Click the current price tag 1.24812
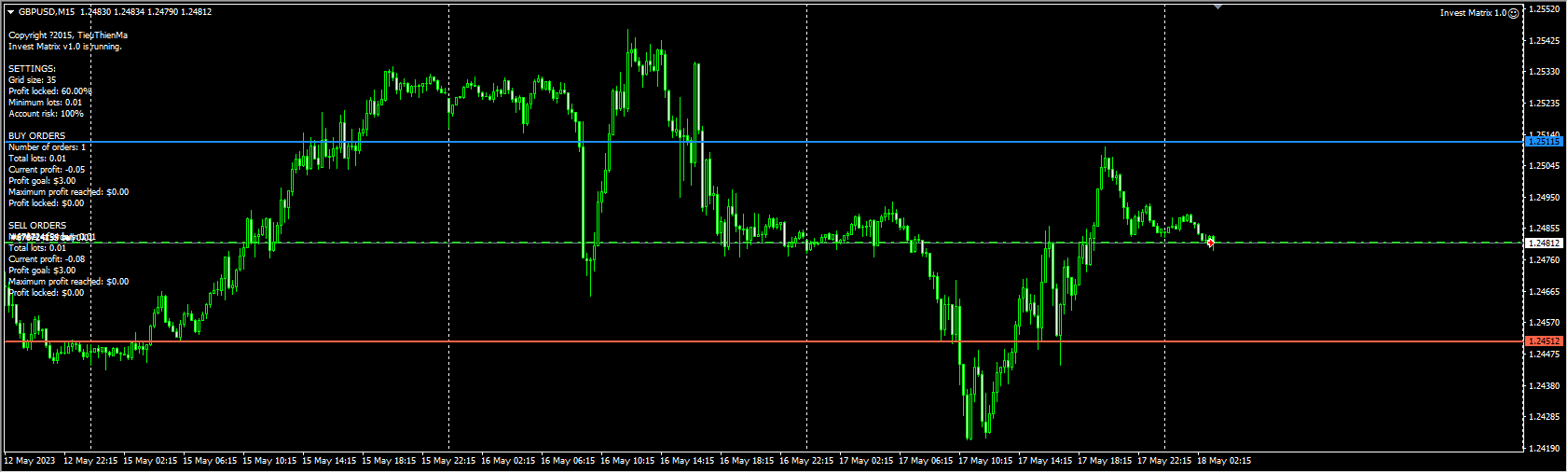This screenshot has height=473, width=1568. (1544, 243)
